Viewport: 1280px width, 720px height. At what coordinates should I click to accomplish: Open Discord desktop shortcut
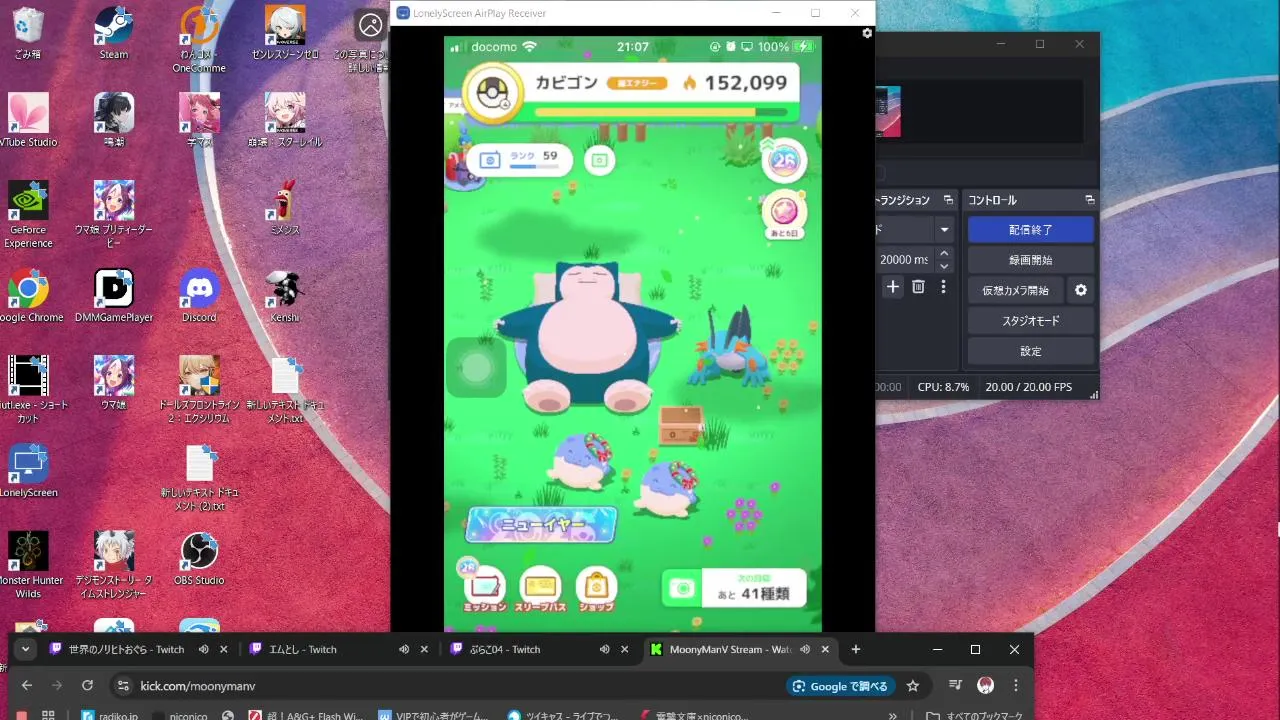(x=199, y=296)
